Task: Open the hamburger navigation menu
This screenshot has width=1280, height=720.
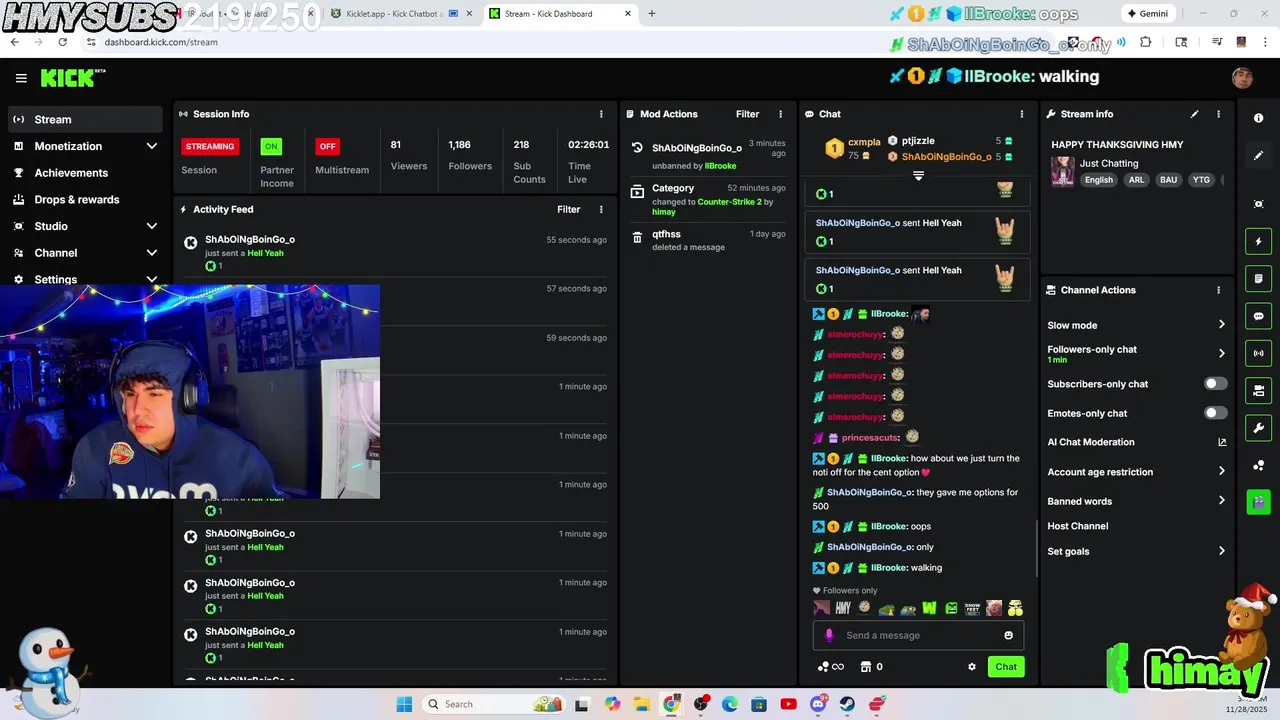Action: pos(21,78)
